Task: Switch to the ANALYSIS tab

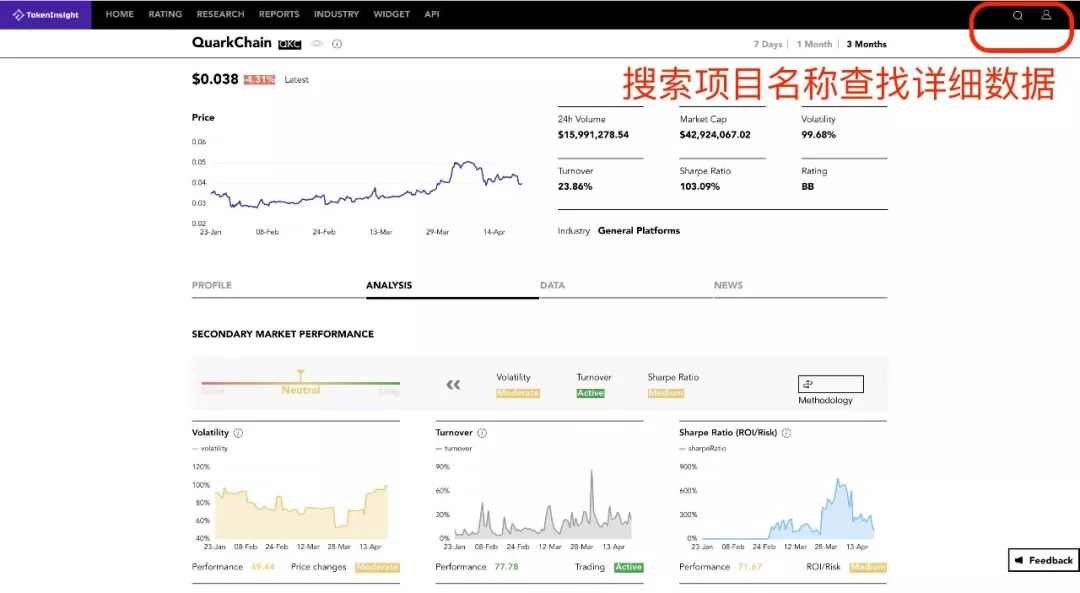Action: click(x=389, y=285)
